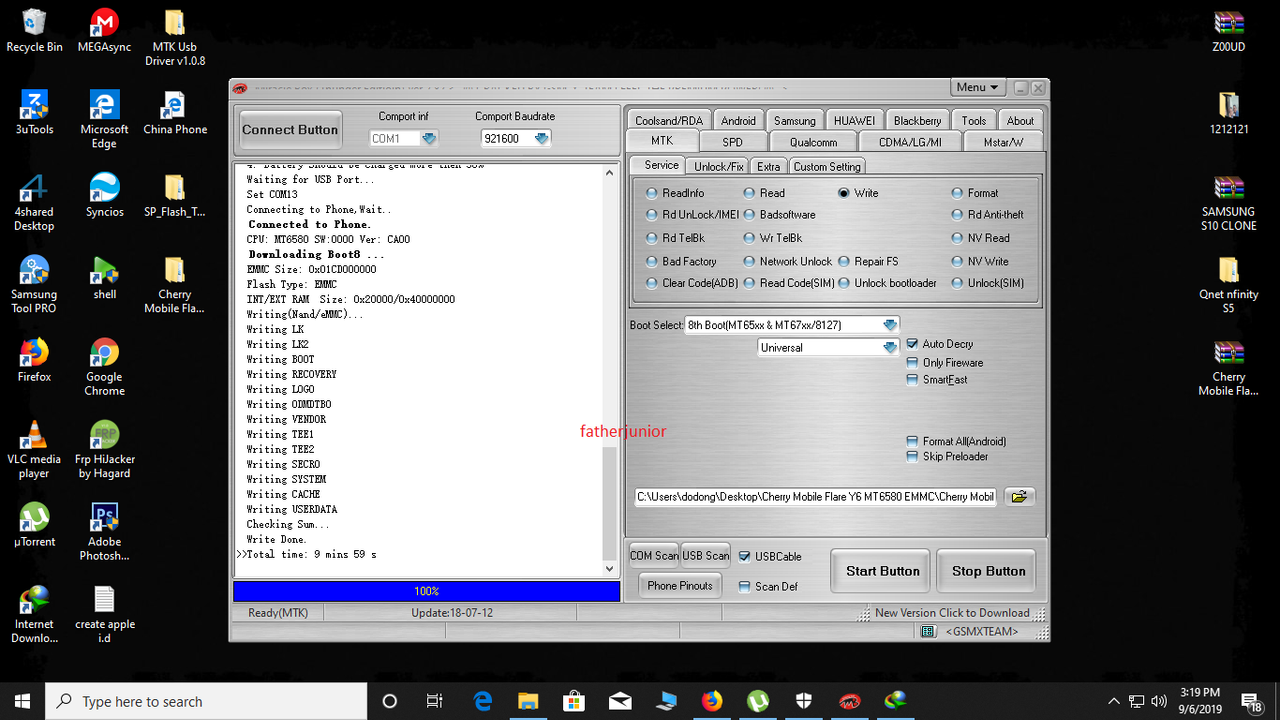
Task: Open Adobe Photoshop desktop shortcut
Action: pyautogui.click(x=105, y=532)
